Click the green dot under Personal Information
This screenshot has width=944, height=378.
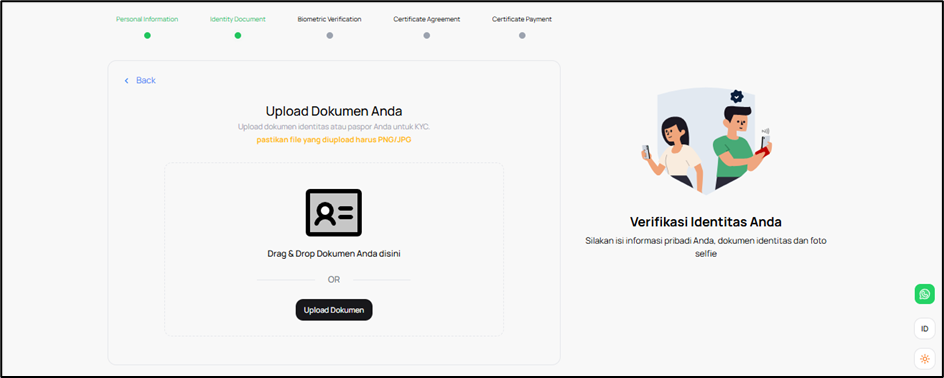[x=148, y=36]
